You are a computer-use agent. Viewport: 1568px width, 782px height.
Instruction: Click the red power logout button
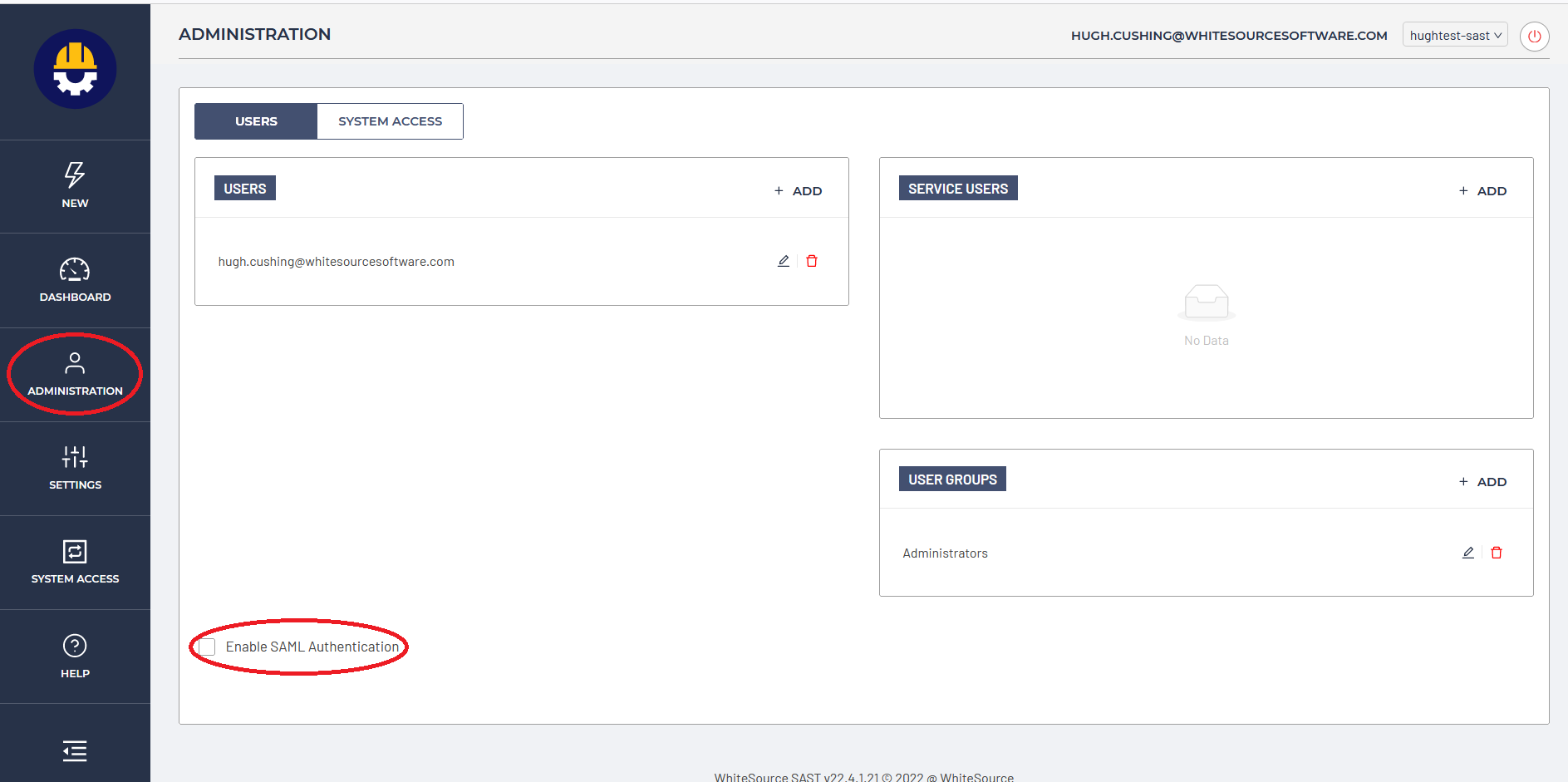(1534, 37)
